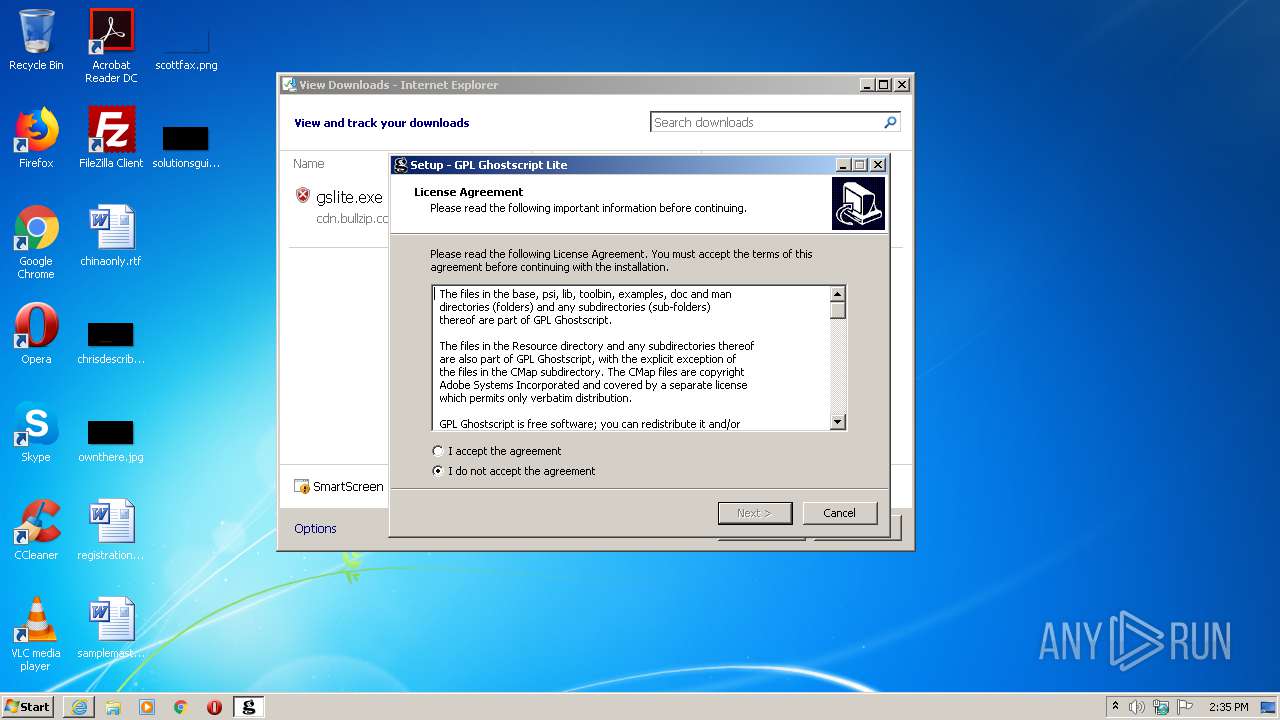Click license text scrollbar up arrow
Screen dimensions: 1280x720
(x=838, y=294)
